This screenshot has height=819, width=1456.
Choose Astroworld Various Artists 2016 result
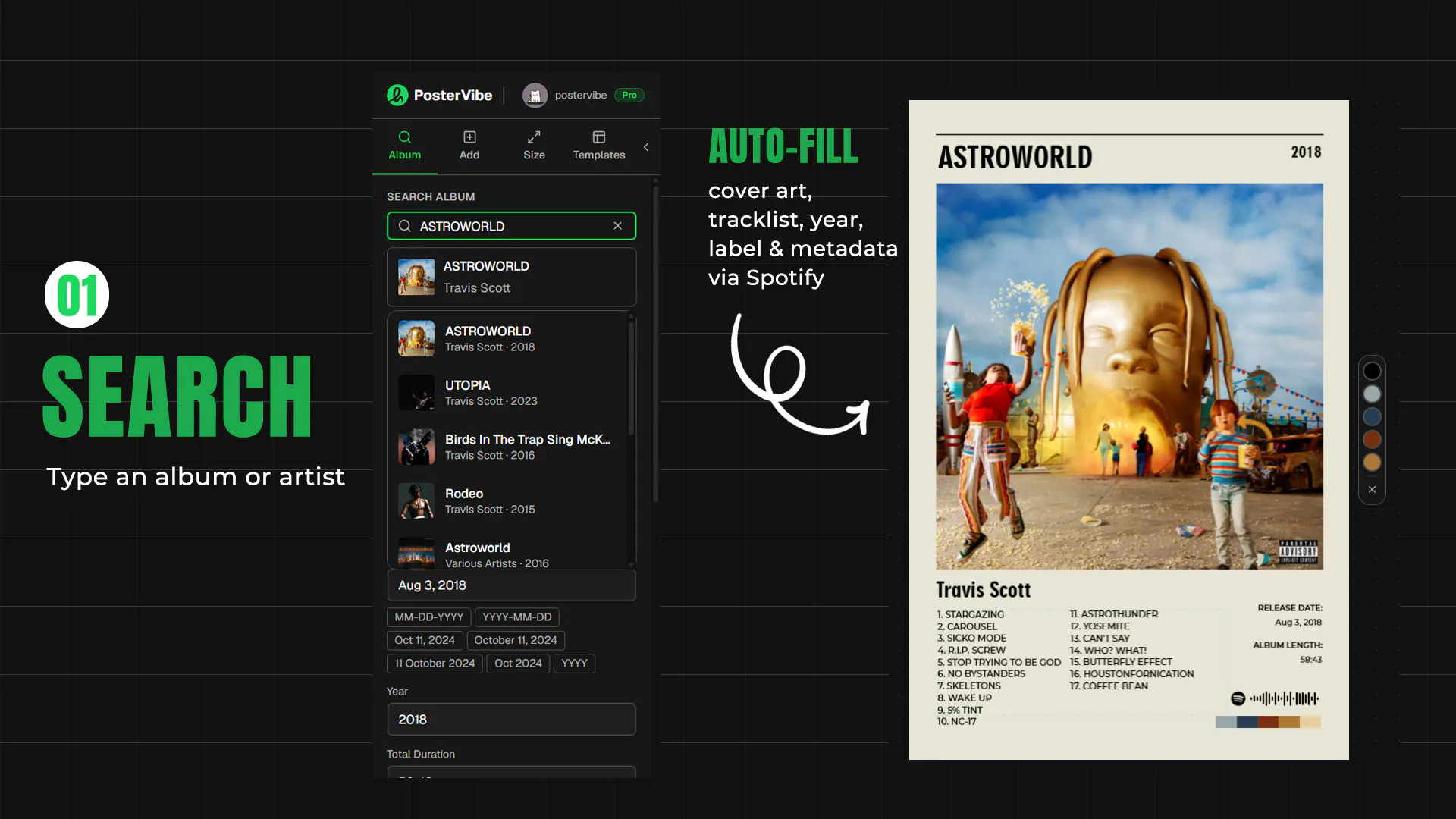point(508,552)
